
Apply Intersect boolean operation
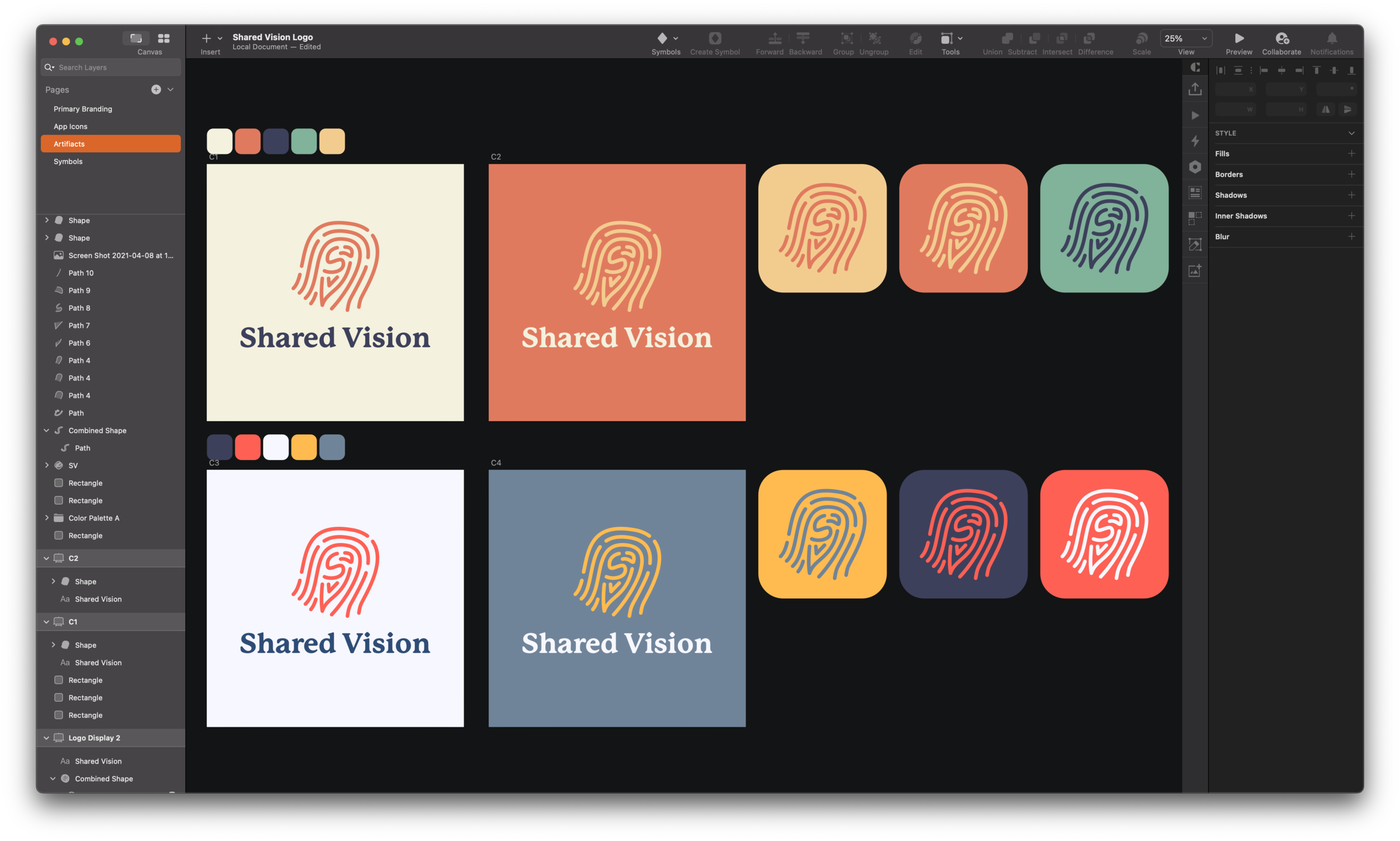pos(1062,39)
